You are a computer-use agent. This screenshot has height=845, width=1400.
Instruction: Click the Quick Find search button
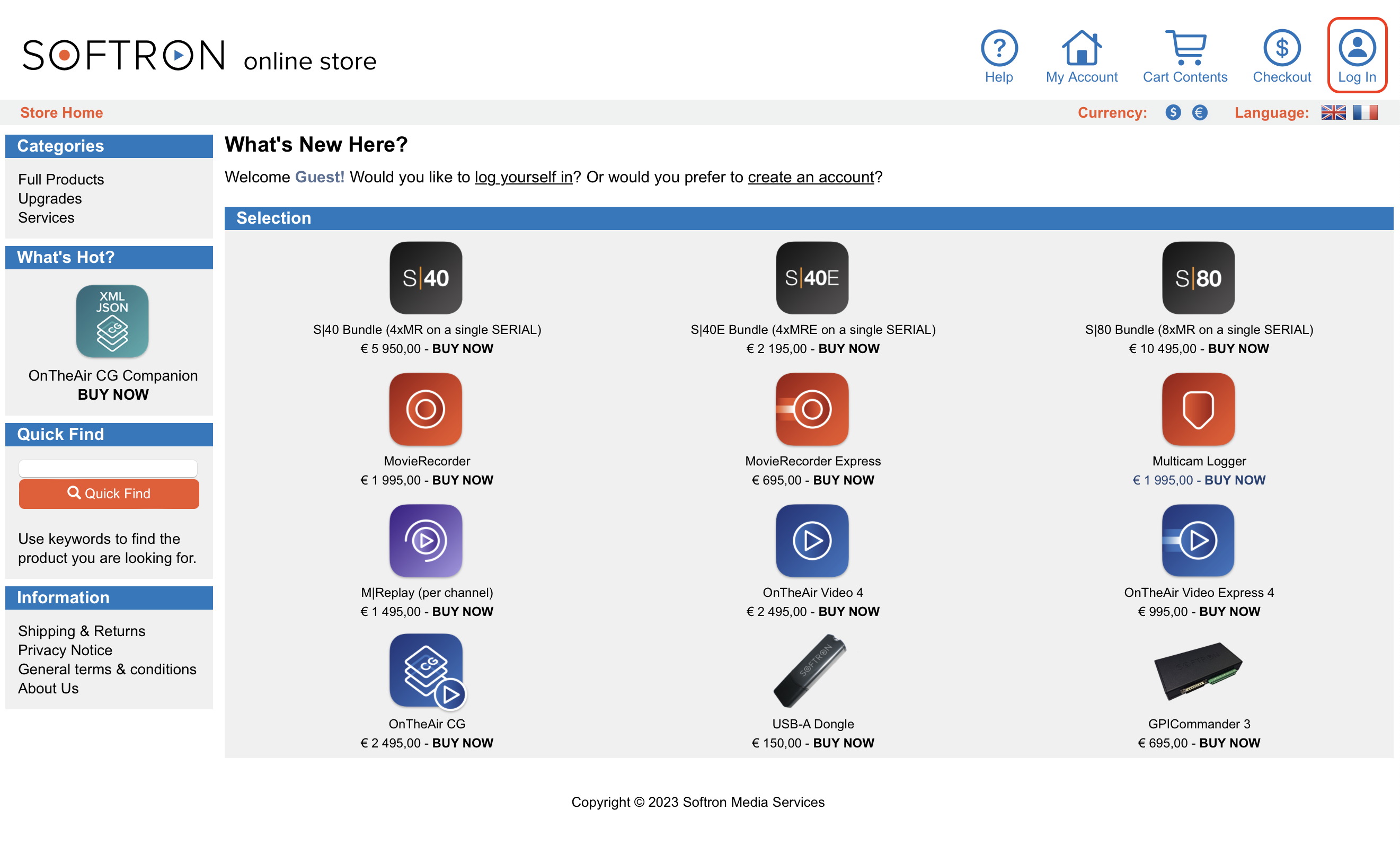click(109, 494)
